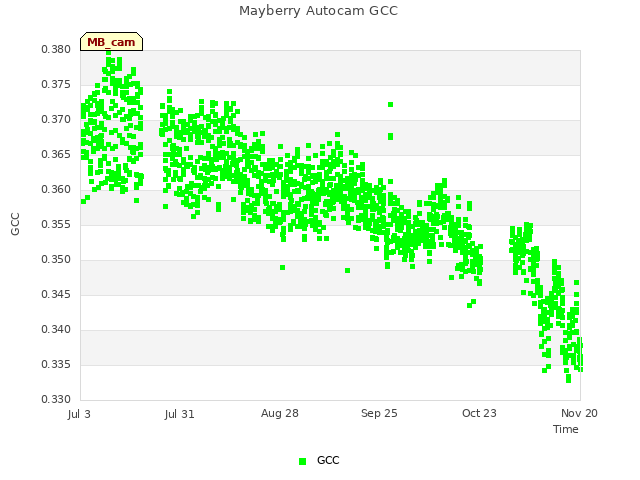Click the y-axis label 0.350

56,260
